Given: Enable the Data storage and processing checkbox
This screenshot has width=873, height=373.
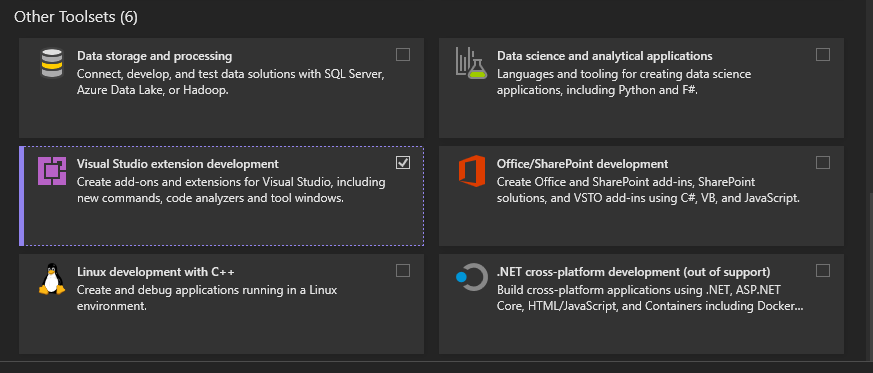Looking at the screenshot, I should point(403,55).
